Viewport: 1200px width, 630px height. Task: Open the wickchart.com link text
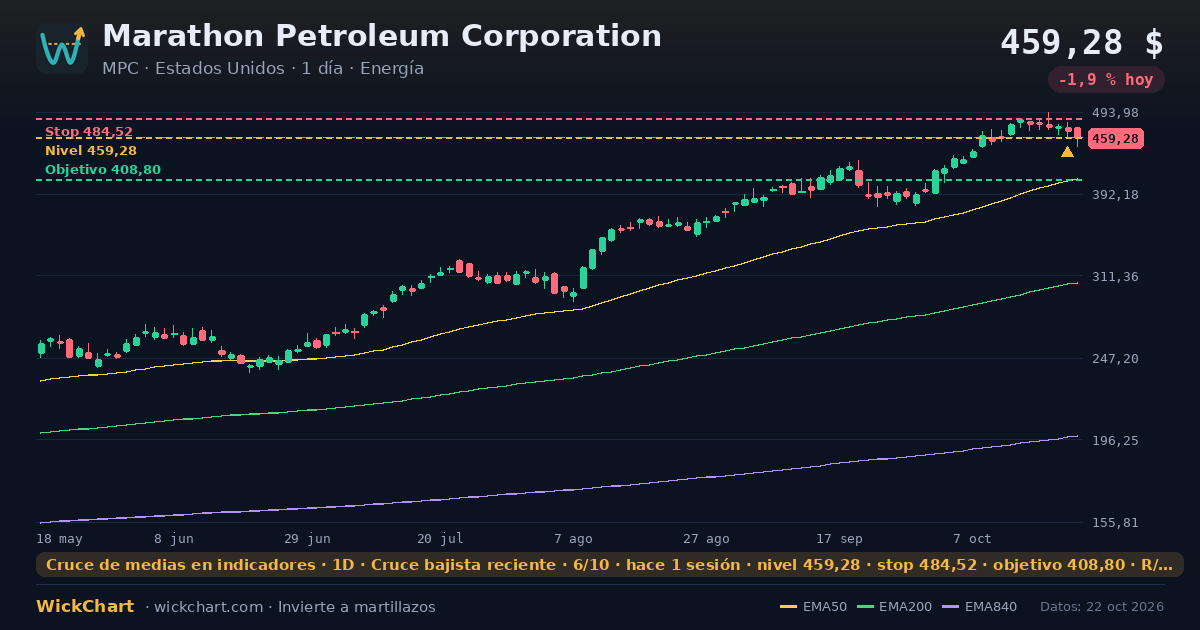click(x=207, y=607)
